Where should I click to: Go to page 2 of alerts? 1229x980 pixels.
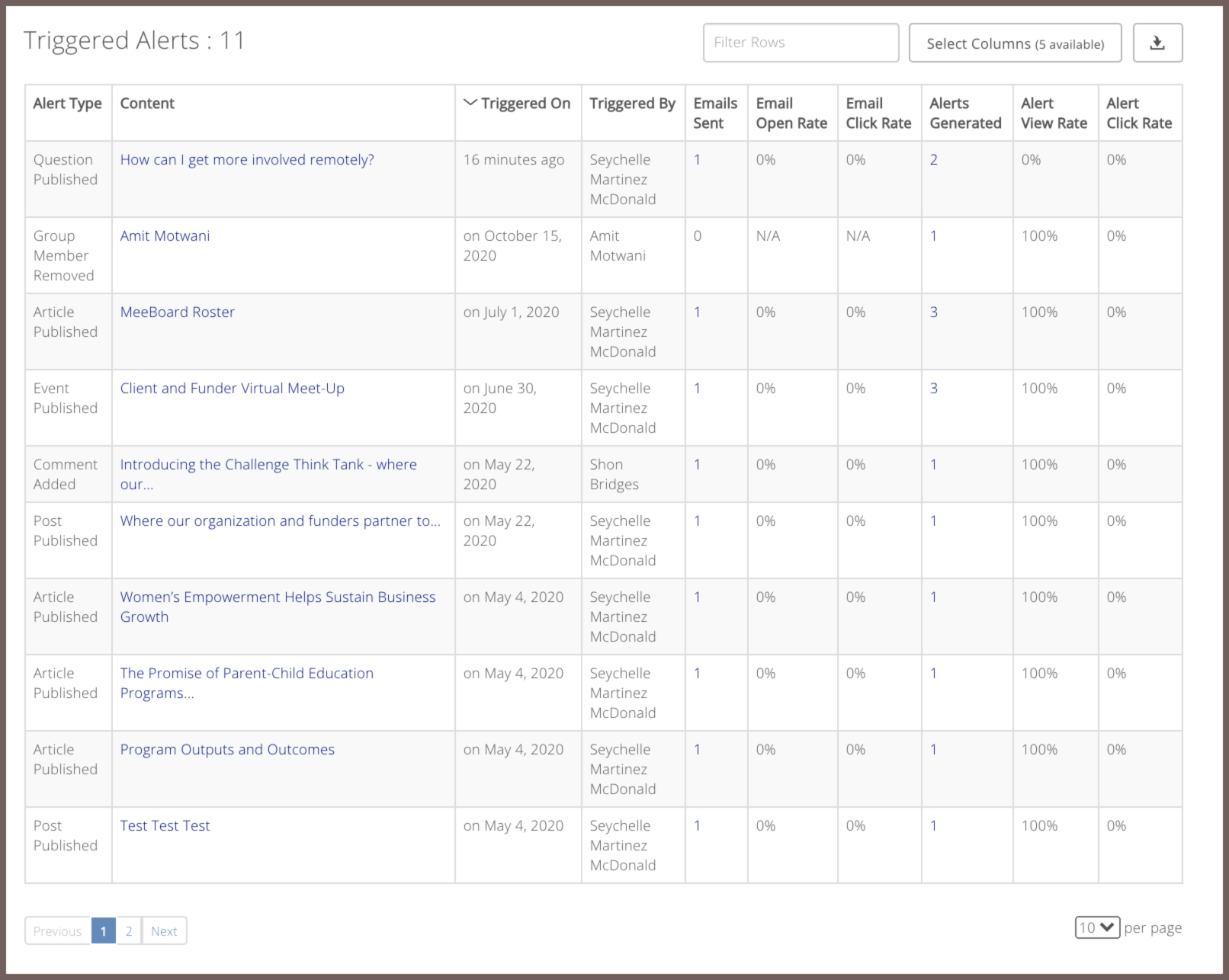click(129, 930)
